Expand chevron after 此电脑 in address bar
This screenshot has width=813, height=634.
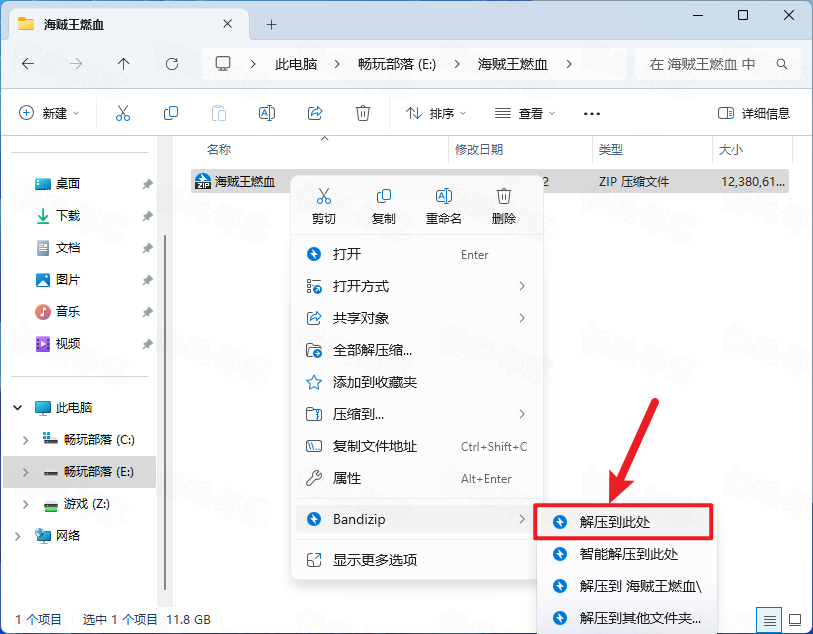337,64
